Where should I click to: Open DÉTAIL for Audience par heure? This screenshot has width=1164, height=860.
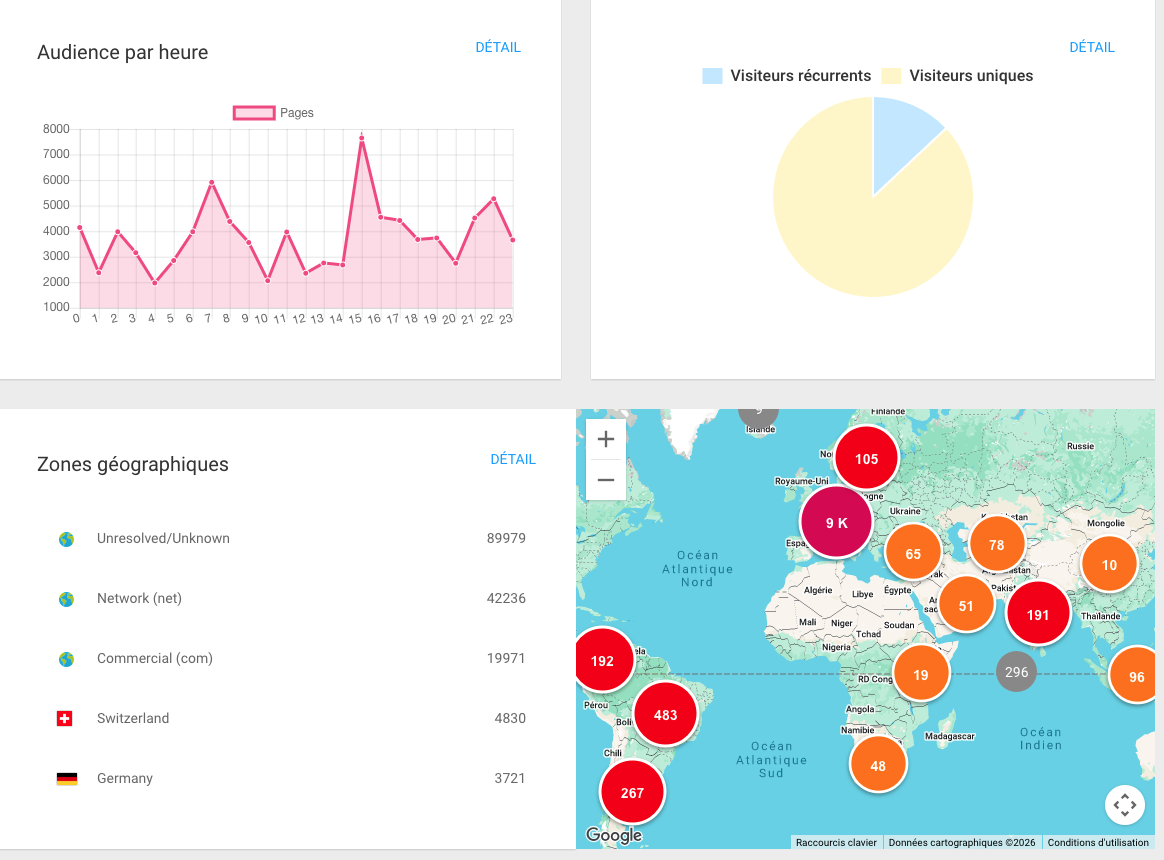point(498,48)
